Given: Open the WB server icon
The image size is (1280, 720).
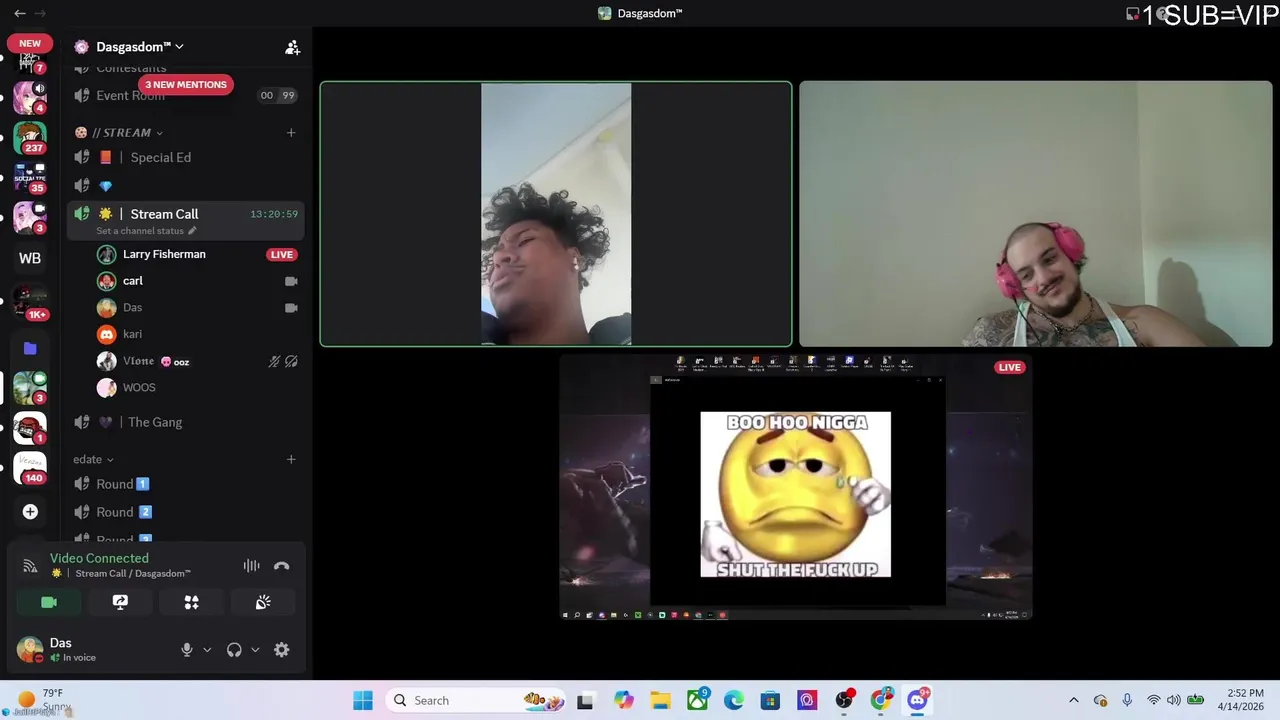Looking at the screenshot, I should (x=30, y=258).
